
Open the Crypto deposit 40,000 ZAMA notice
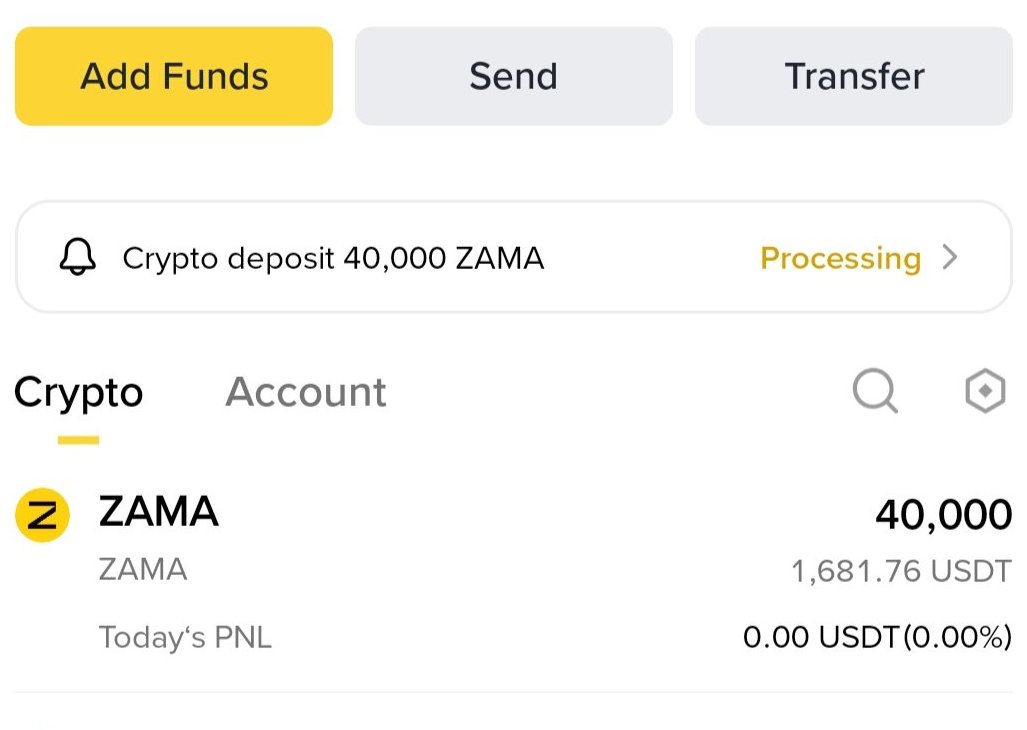point(333,258)
